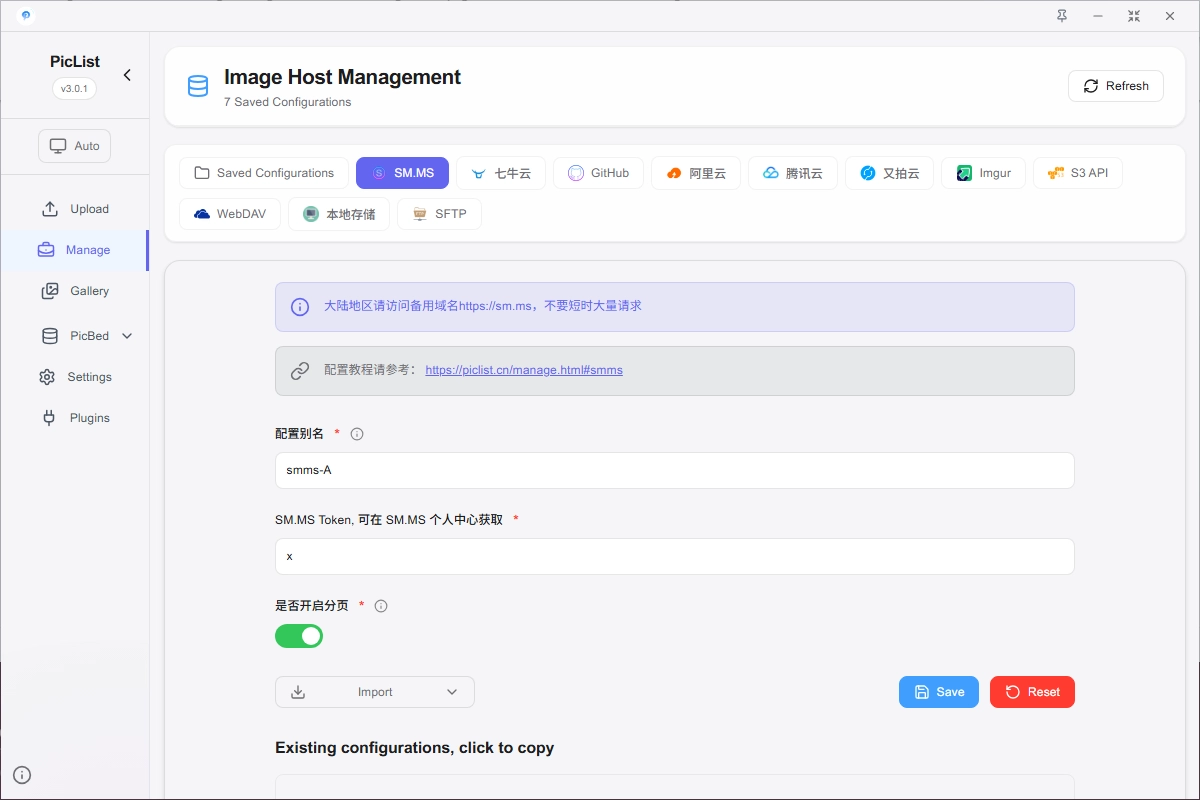
Task: Click the link chain icon in tutorial box
Action: 300,370
